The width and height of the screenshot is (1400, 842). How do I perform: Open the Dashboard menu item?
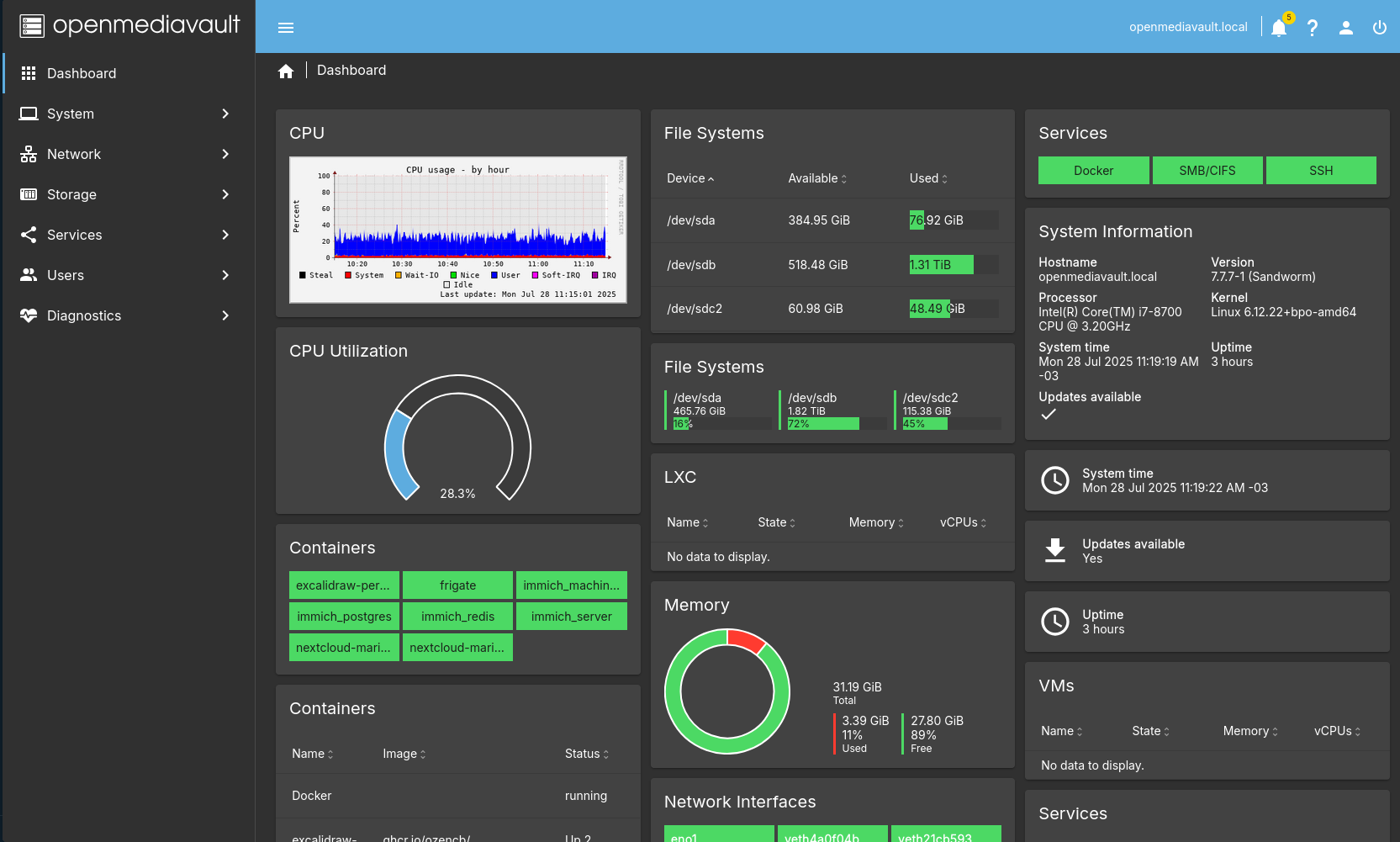tap(129, 73)
